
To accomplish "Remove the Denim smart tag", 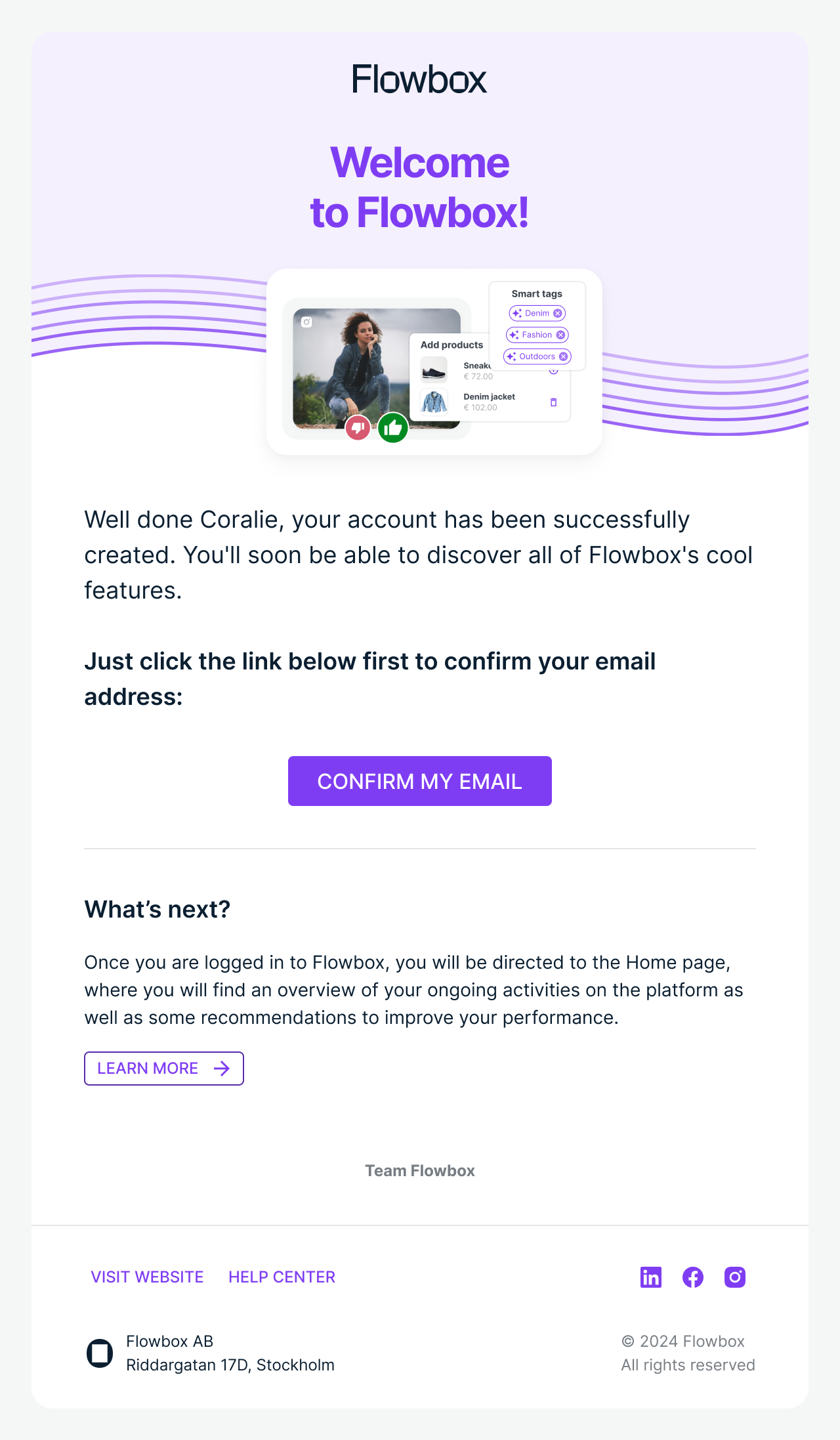I will click(558, 313).
